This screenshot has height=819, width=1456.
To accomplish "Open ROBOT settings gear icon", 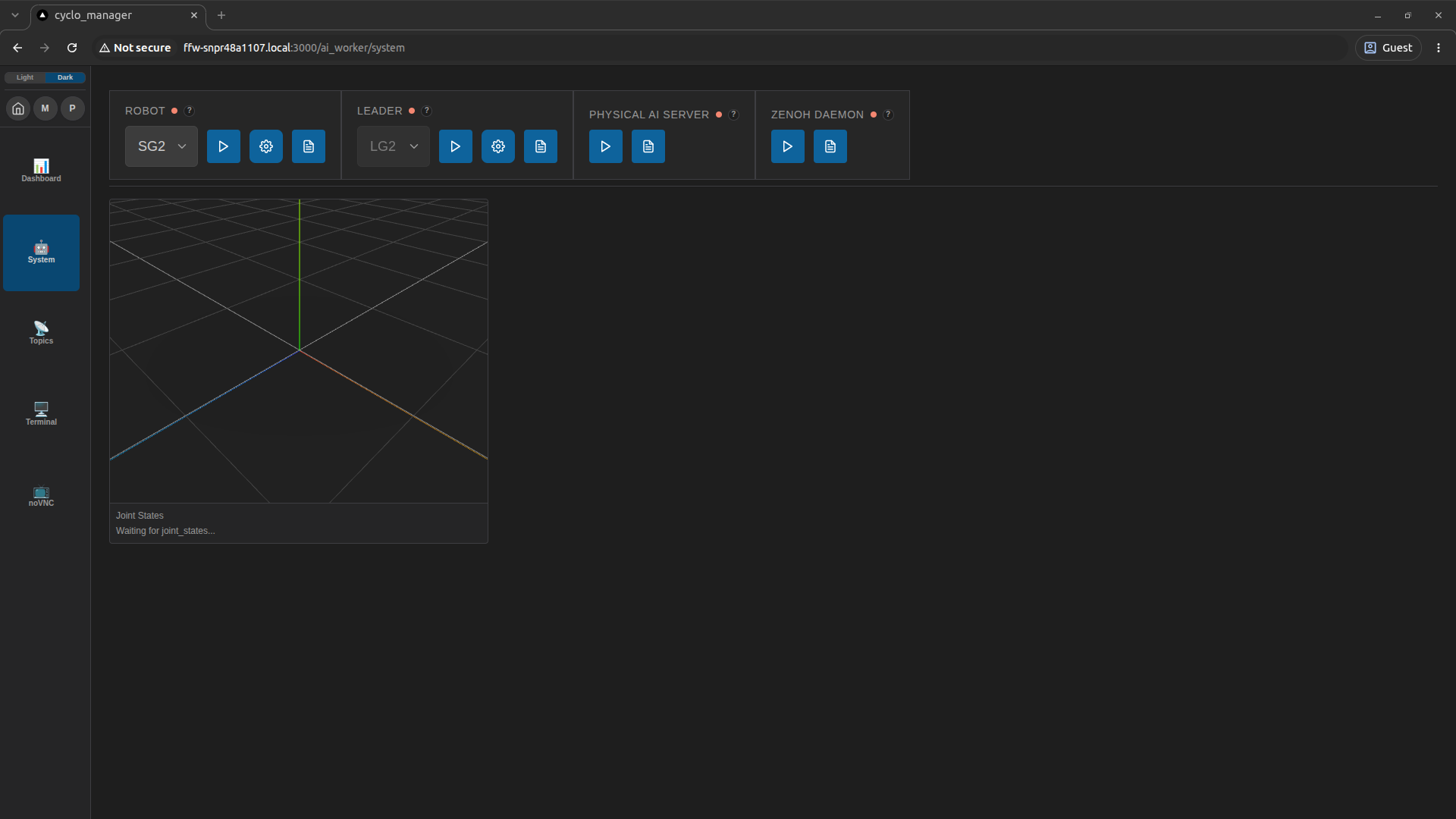I will 266,146.
